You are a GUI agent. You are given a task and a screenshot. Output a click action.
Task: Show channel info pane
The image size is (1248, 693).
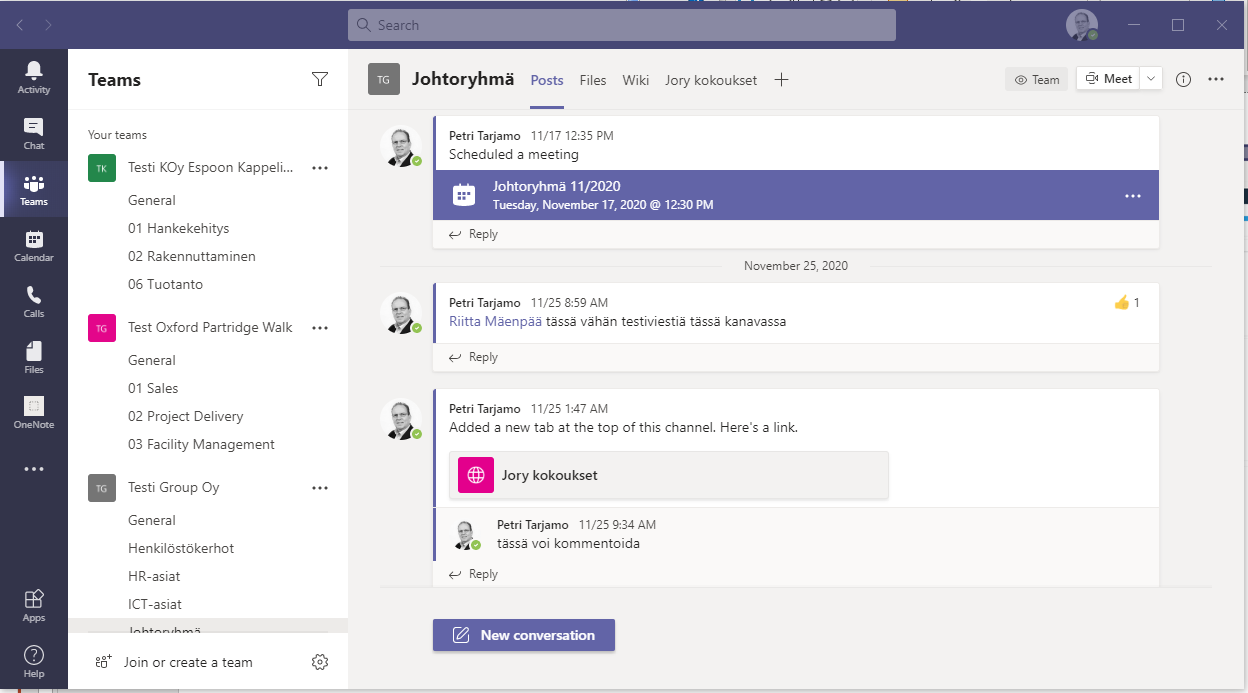pos(1184,80)
